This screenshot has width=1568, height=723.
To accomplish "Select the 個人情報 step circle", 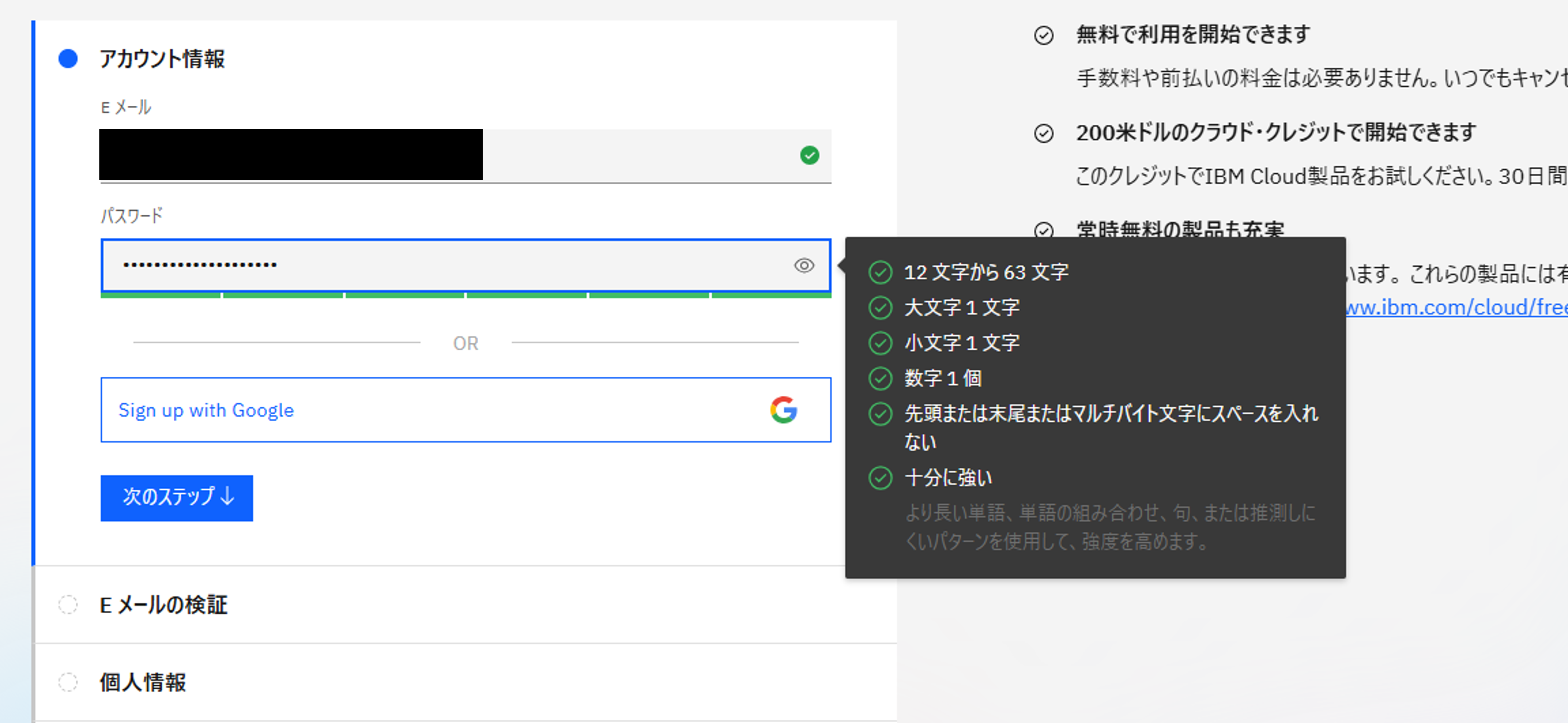I will 68,682.
